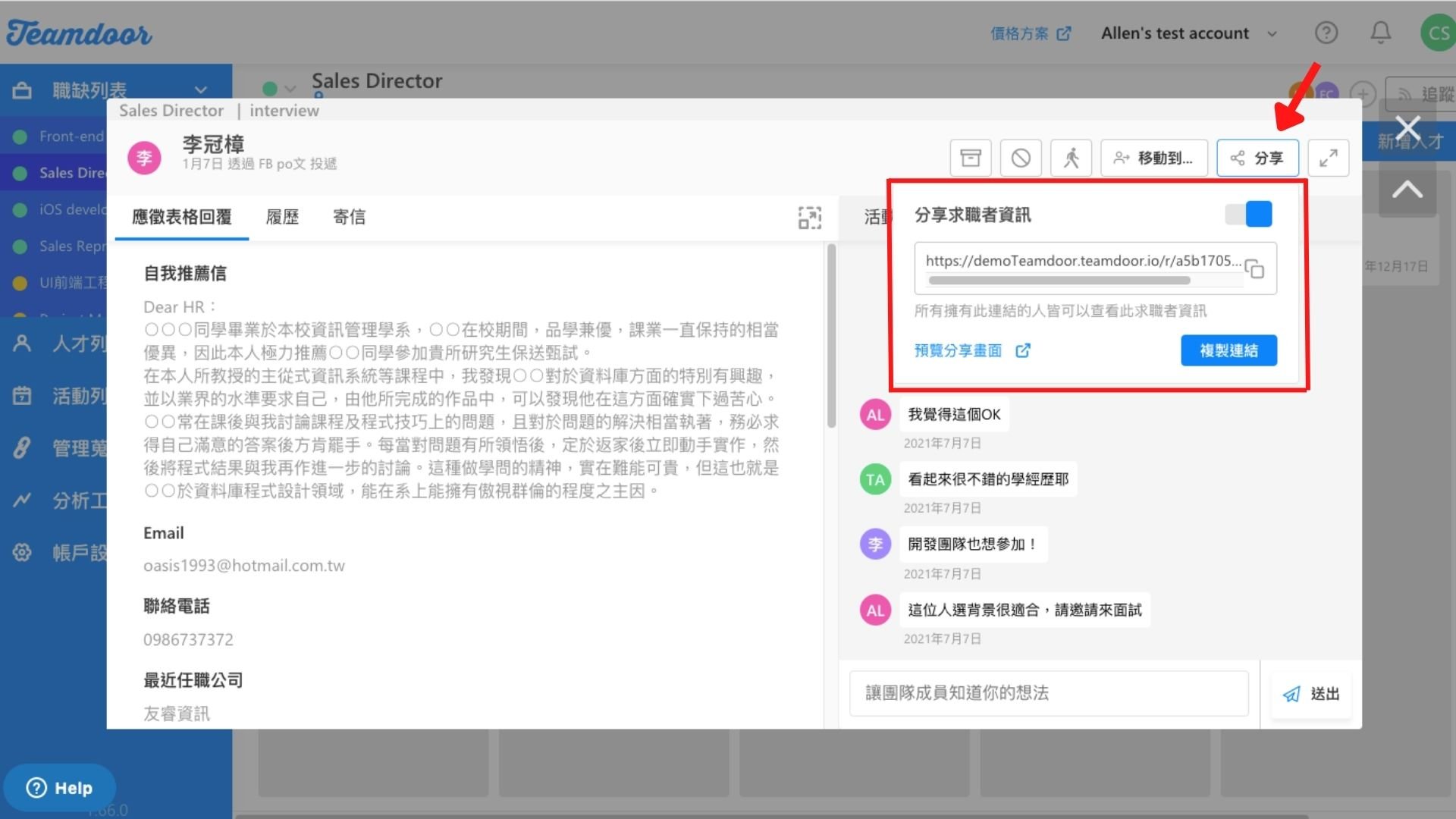Click the Sales Director breadcrumb in modal
Viewport: 1456px width, 819px height.
(171, 111)
